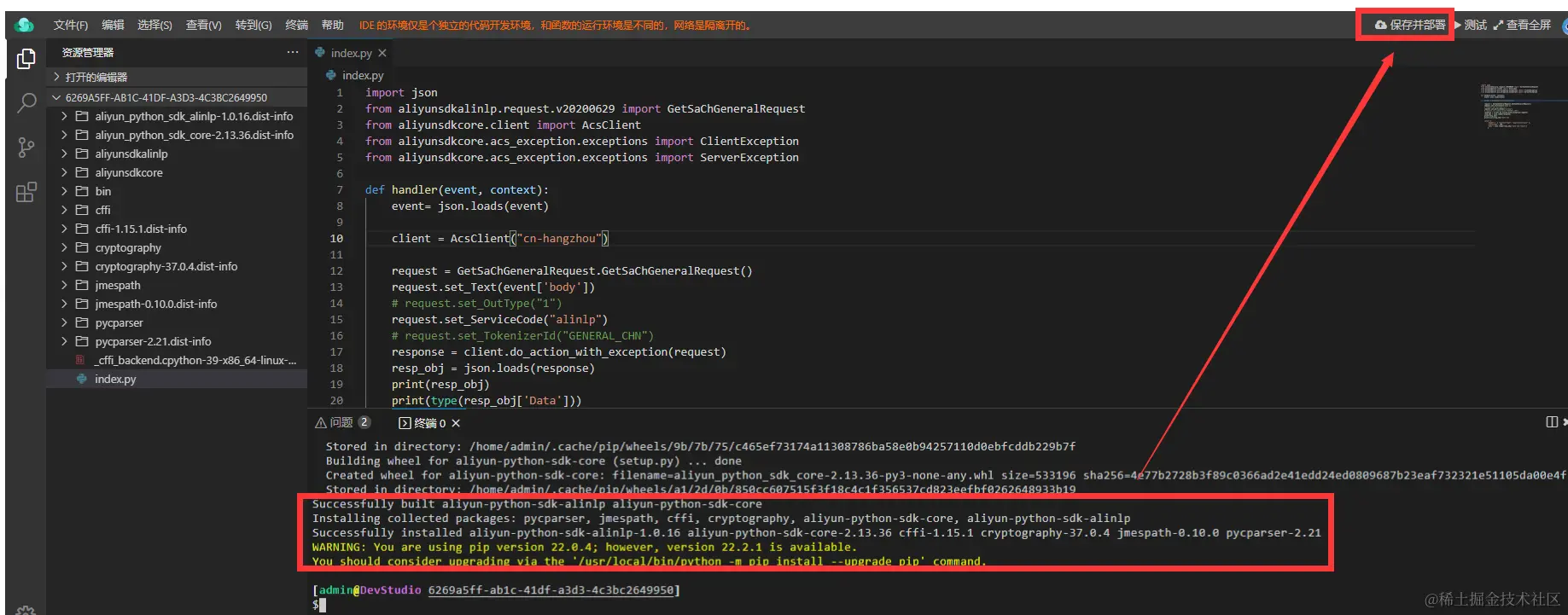The width and height of the screenshot is (1568, 615).
Task: Click the 6269a5ff directory link in terminal prompt
Action: point(551,589)
